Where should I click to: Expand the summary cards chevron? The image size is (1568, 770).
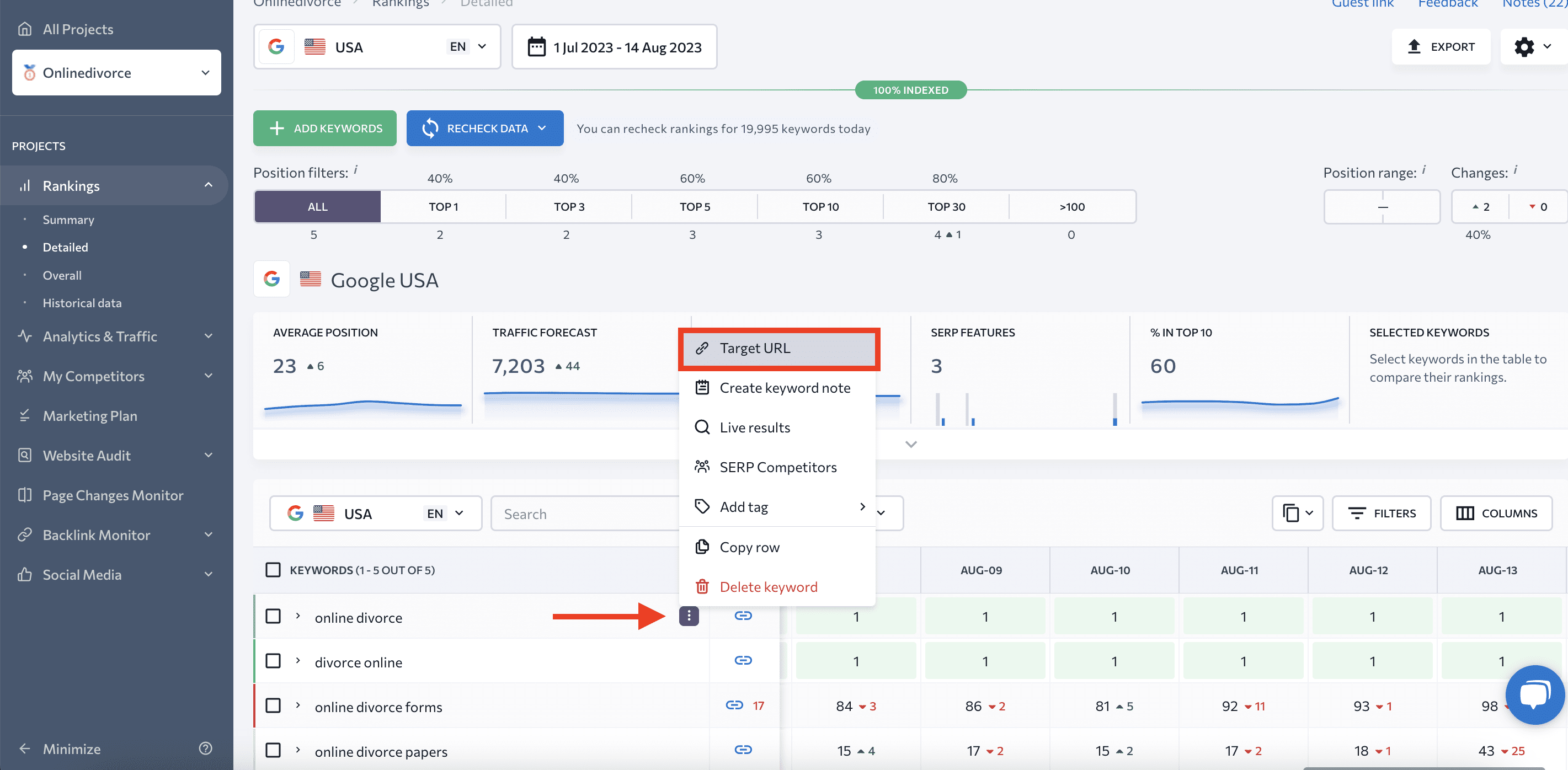click(x=910, y=443)
